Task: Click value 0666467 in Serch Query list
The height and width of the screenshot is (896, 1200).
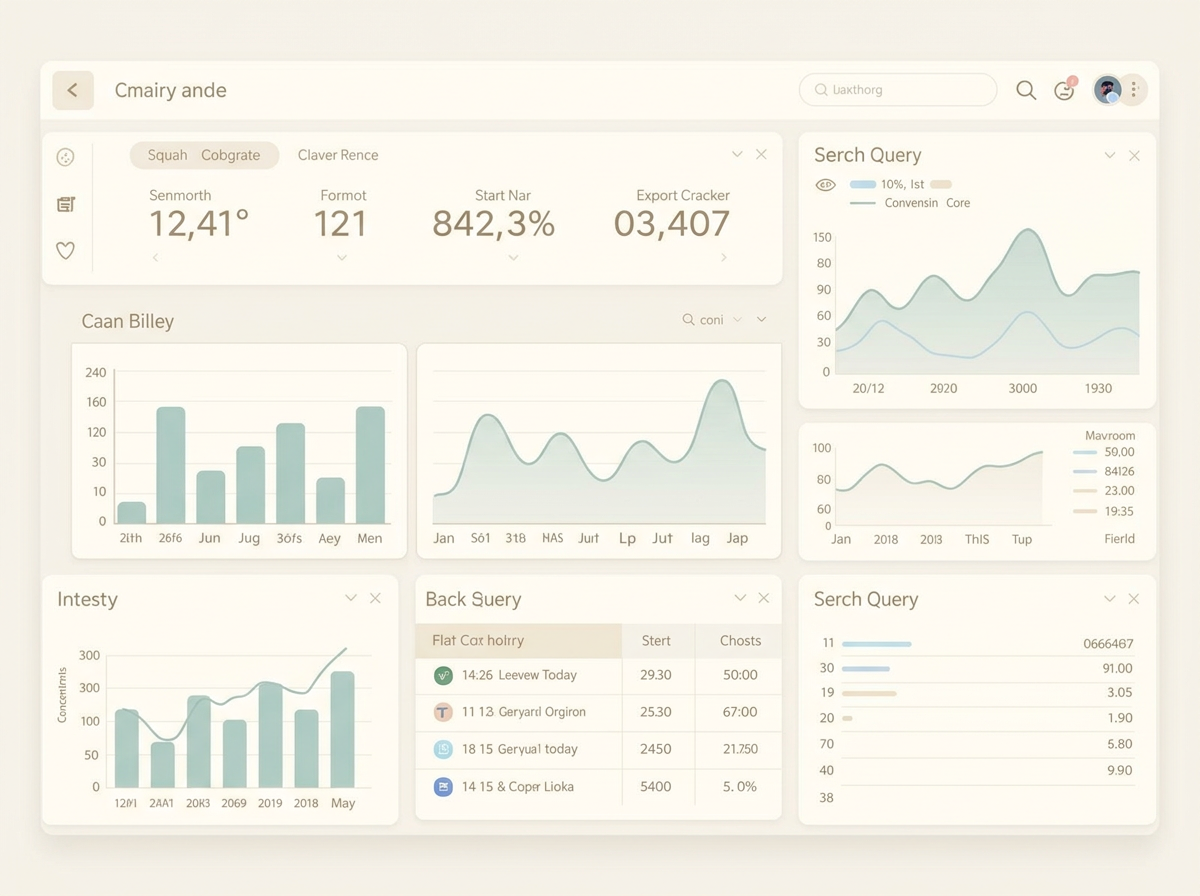Action: tap(1108, 644)
